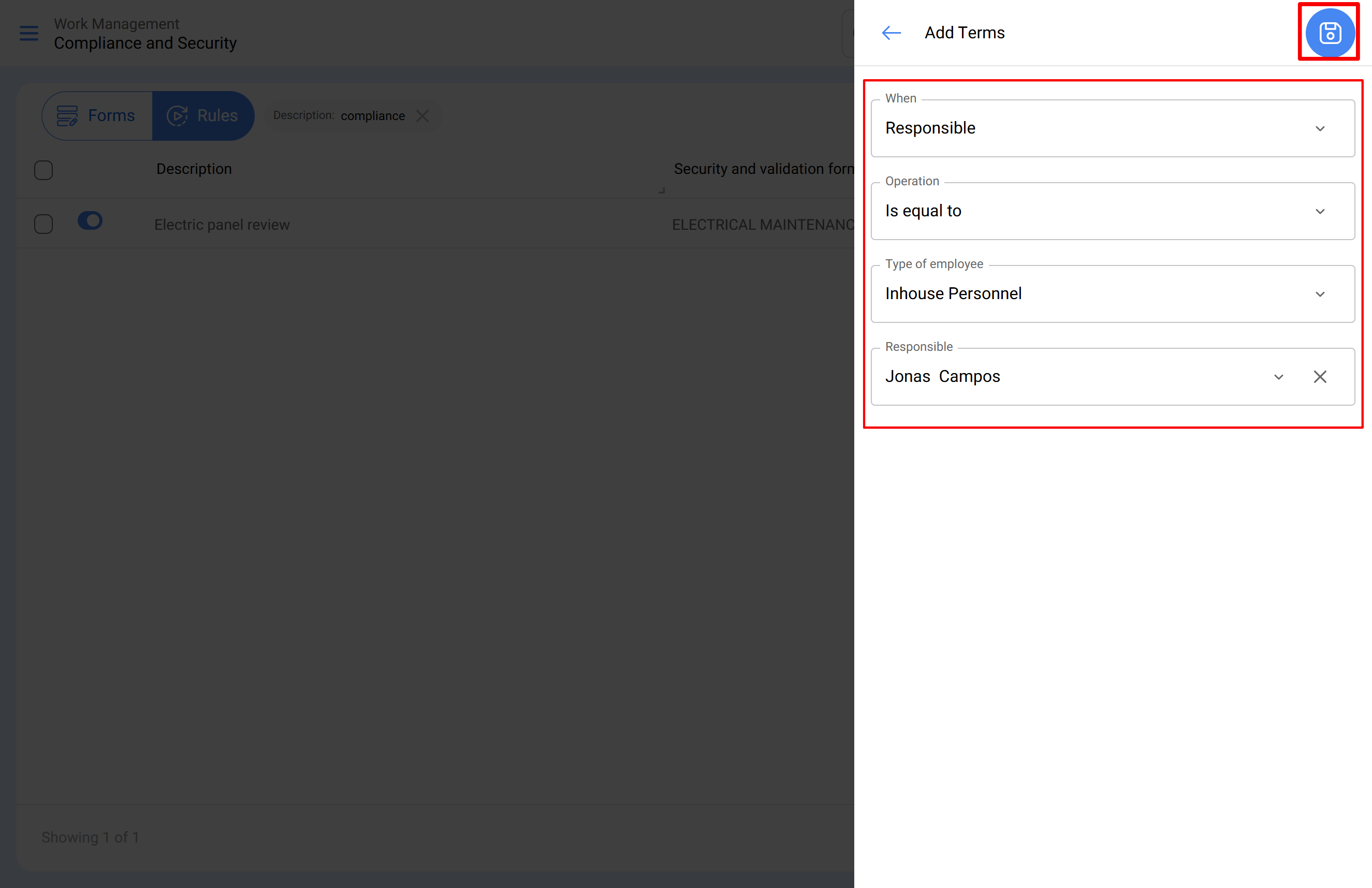Open the Operation dropdown
The height and width of the screenshot is (888, 1372).
(x=1320, y=212)
